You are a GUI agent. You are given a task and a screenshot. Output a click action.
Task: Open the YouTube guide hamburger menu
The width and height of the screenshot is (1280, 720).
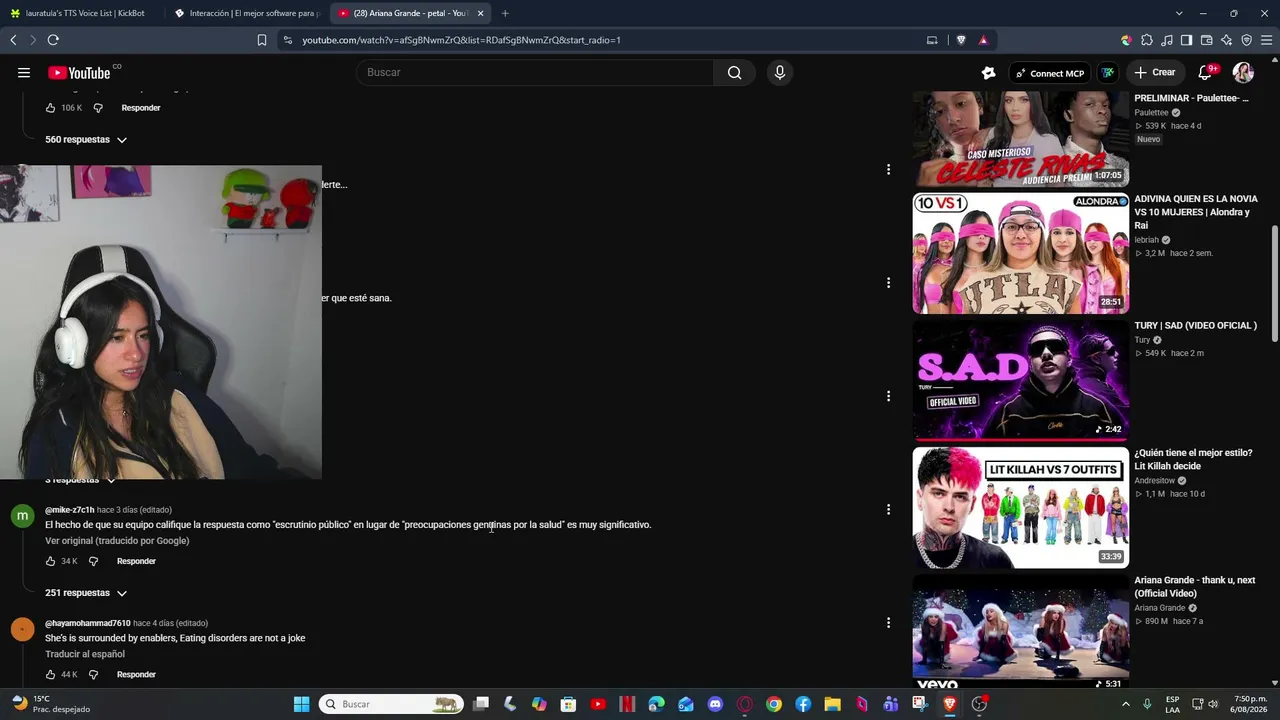point(24,72)
